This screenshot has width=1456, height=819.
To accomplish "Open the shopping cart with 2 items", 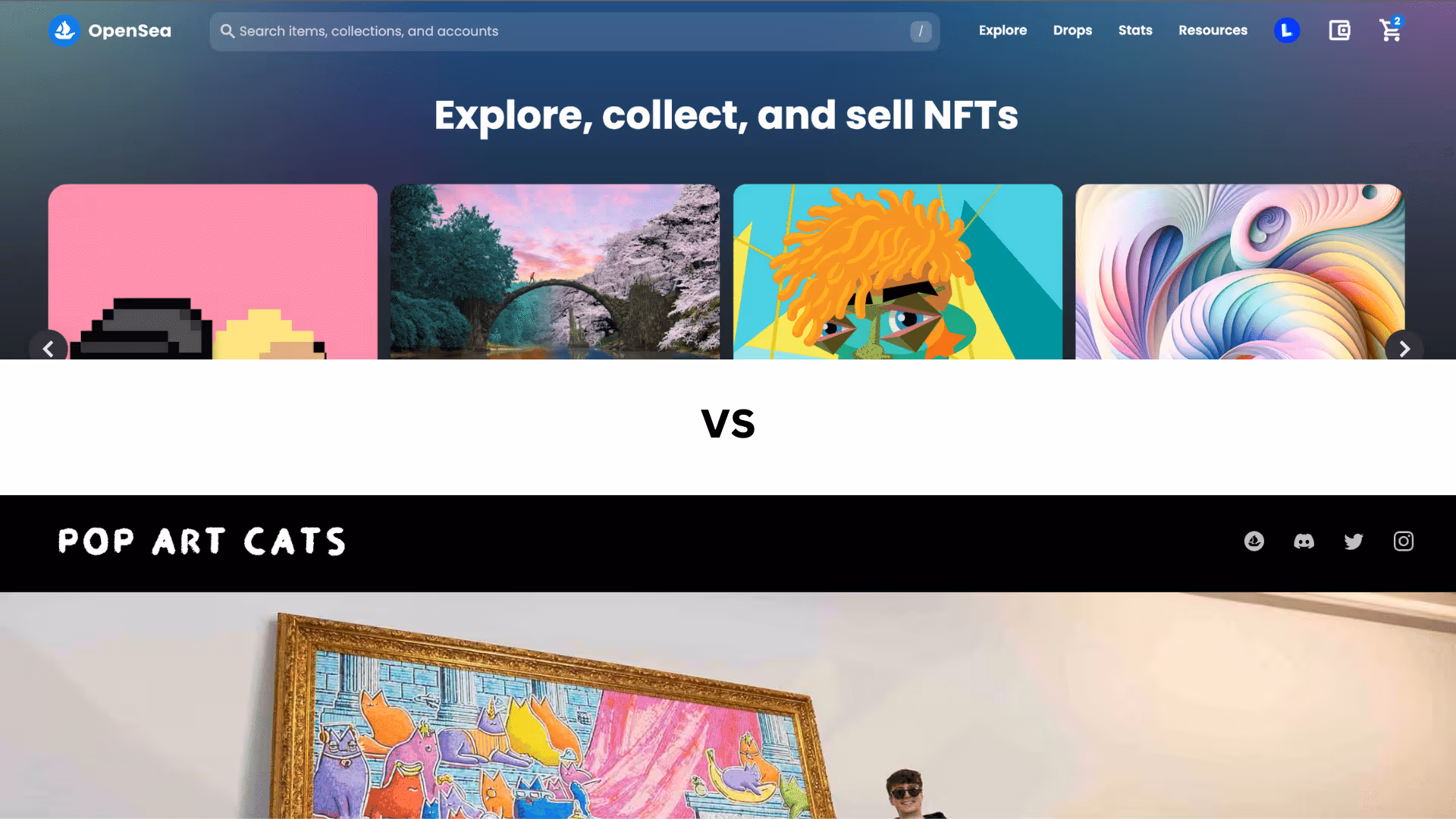I will (1391, 30).
